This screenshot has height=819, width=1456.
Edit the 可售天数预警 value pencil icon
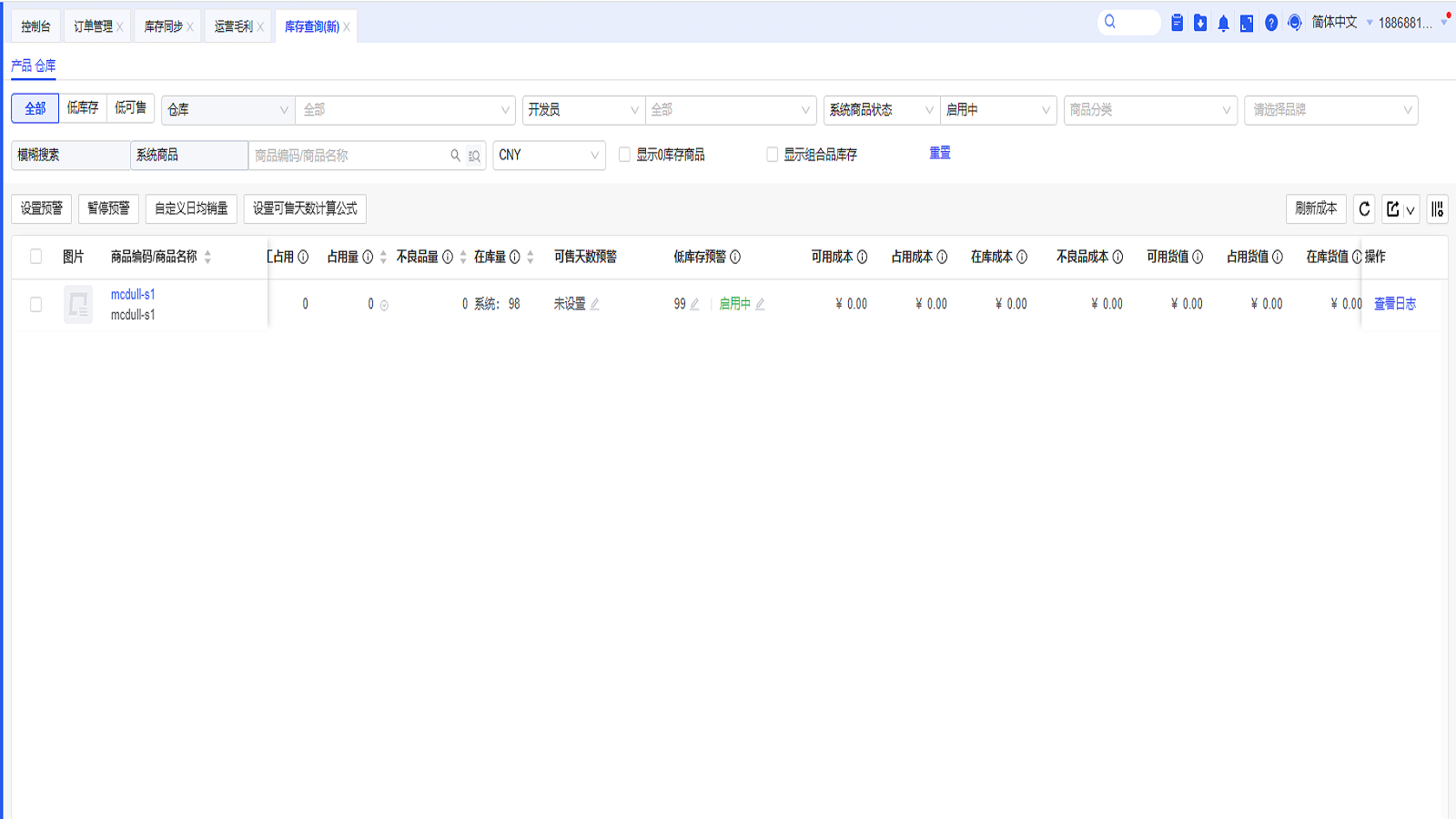(x=594, y=304)
